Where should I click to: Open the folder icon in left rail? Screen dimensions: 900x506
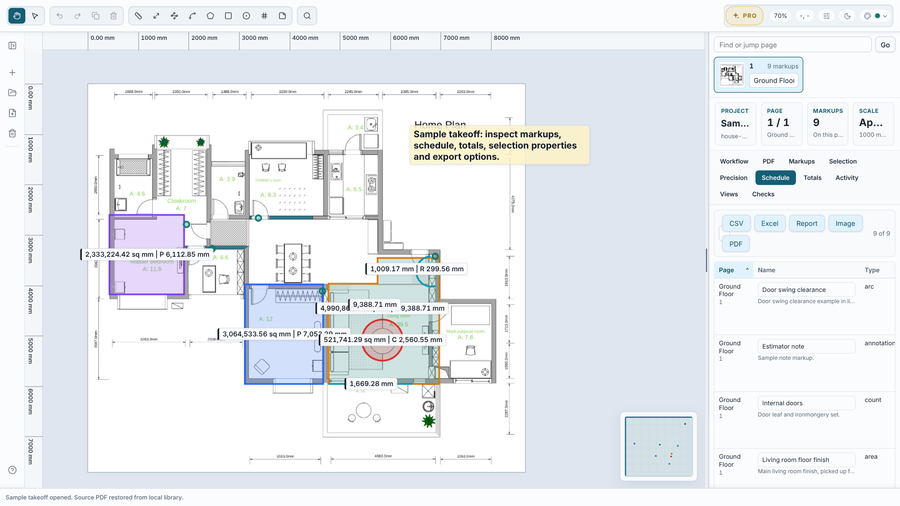12,93
